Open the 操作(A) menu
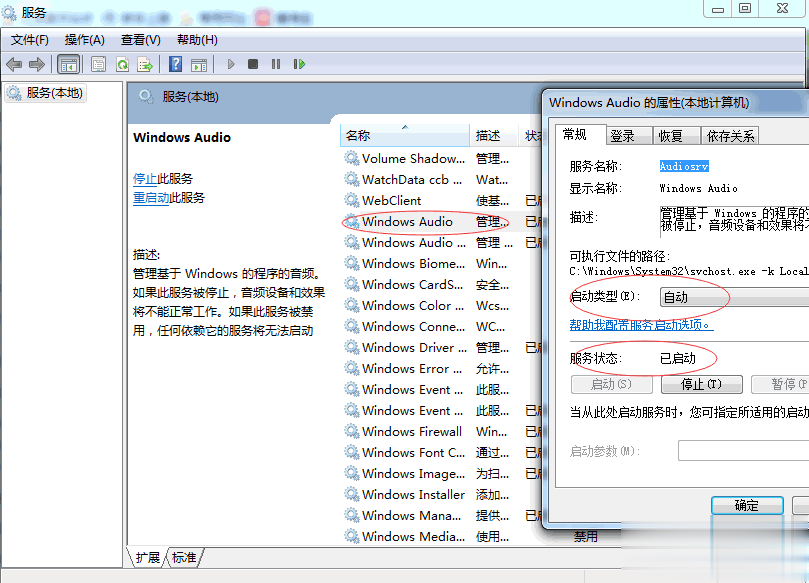809x583 pixels. pyautogui.click(x=85, y=40)
